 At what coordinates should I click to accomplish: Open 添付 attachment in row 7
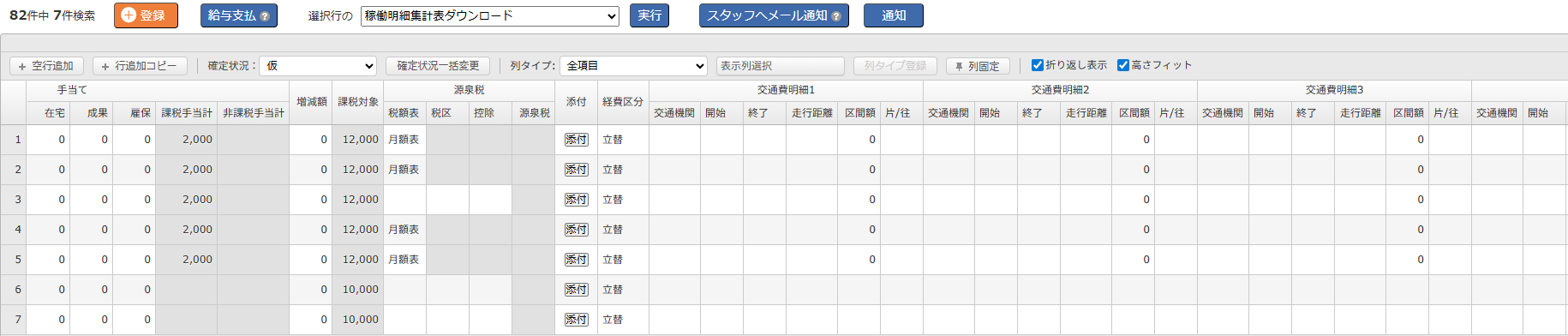click(576, 320)
